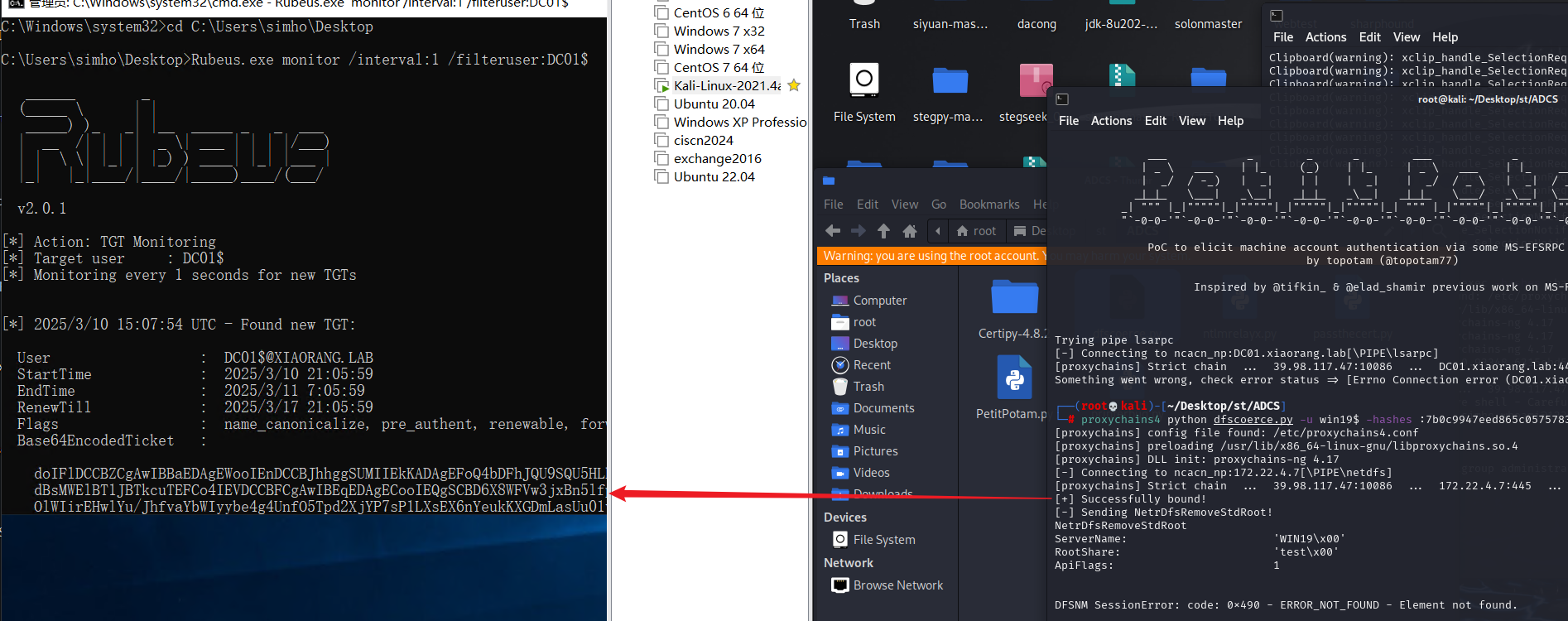
Task: Click the path bar left scroll arrow
Action: pyautogui.click(x=938, y=231)
